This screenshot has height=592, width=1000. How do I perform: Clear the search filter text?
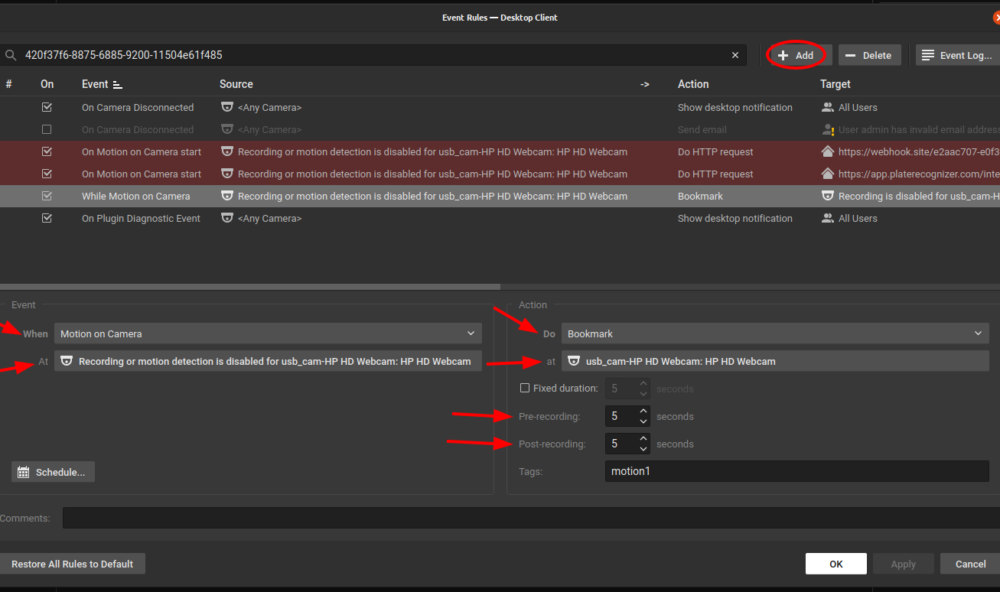[x=735, y=56]
